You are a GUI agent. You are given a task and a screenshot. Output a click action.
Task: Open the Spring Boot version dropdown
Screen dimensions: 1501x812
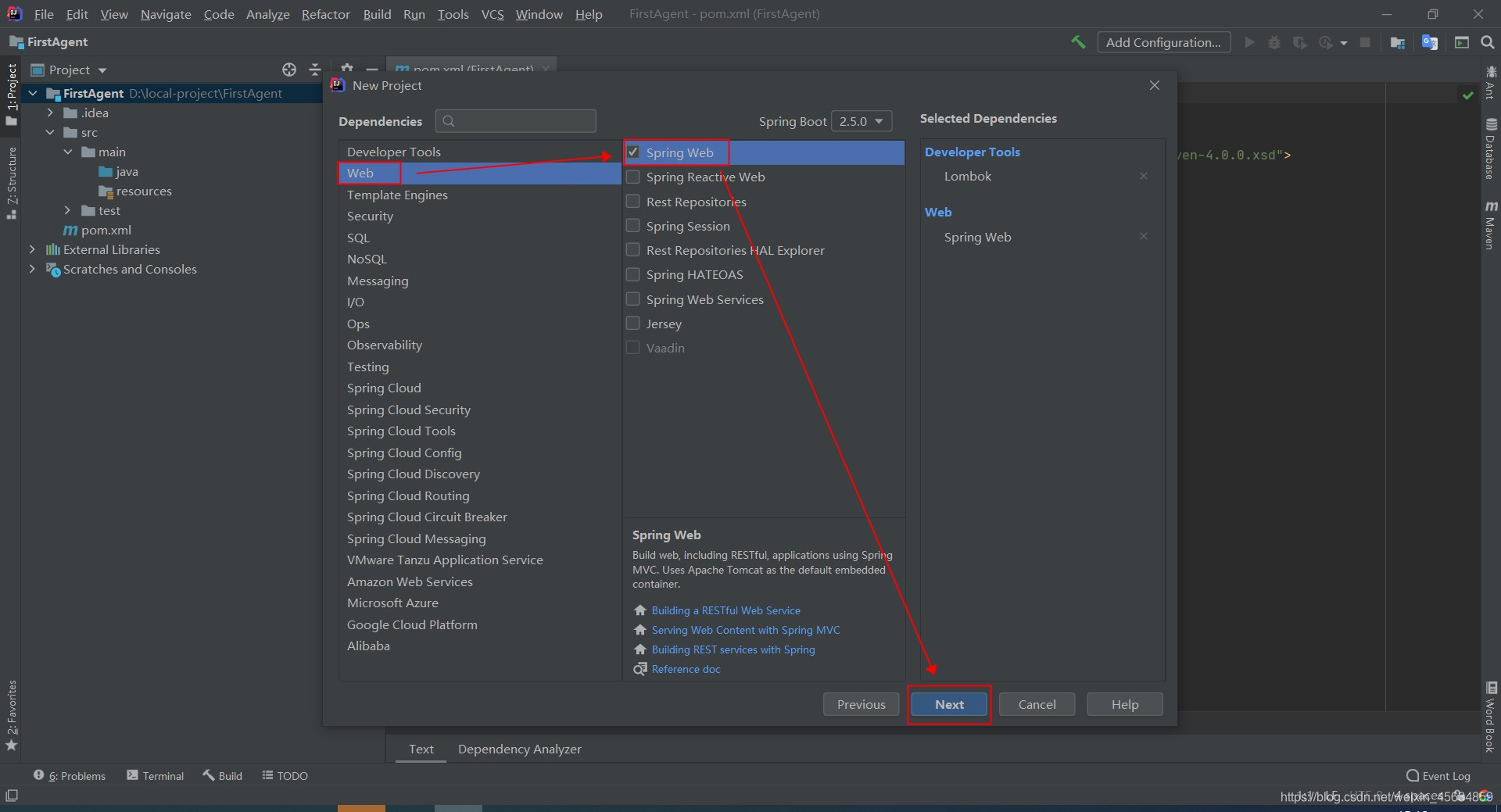pyautogui.click(x=862, y=121)
